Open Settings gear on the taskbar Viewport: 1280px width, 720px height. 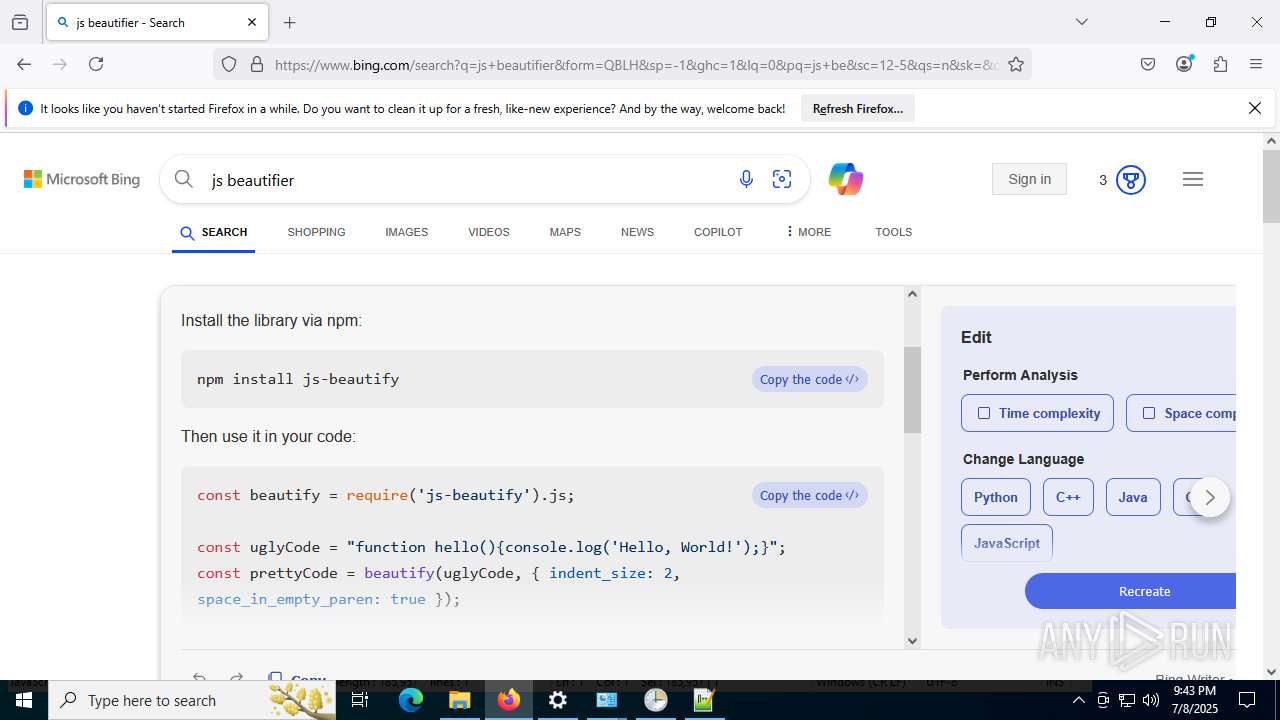[557, 700]
